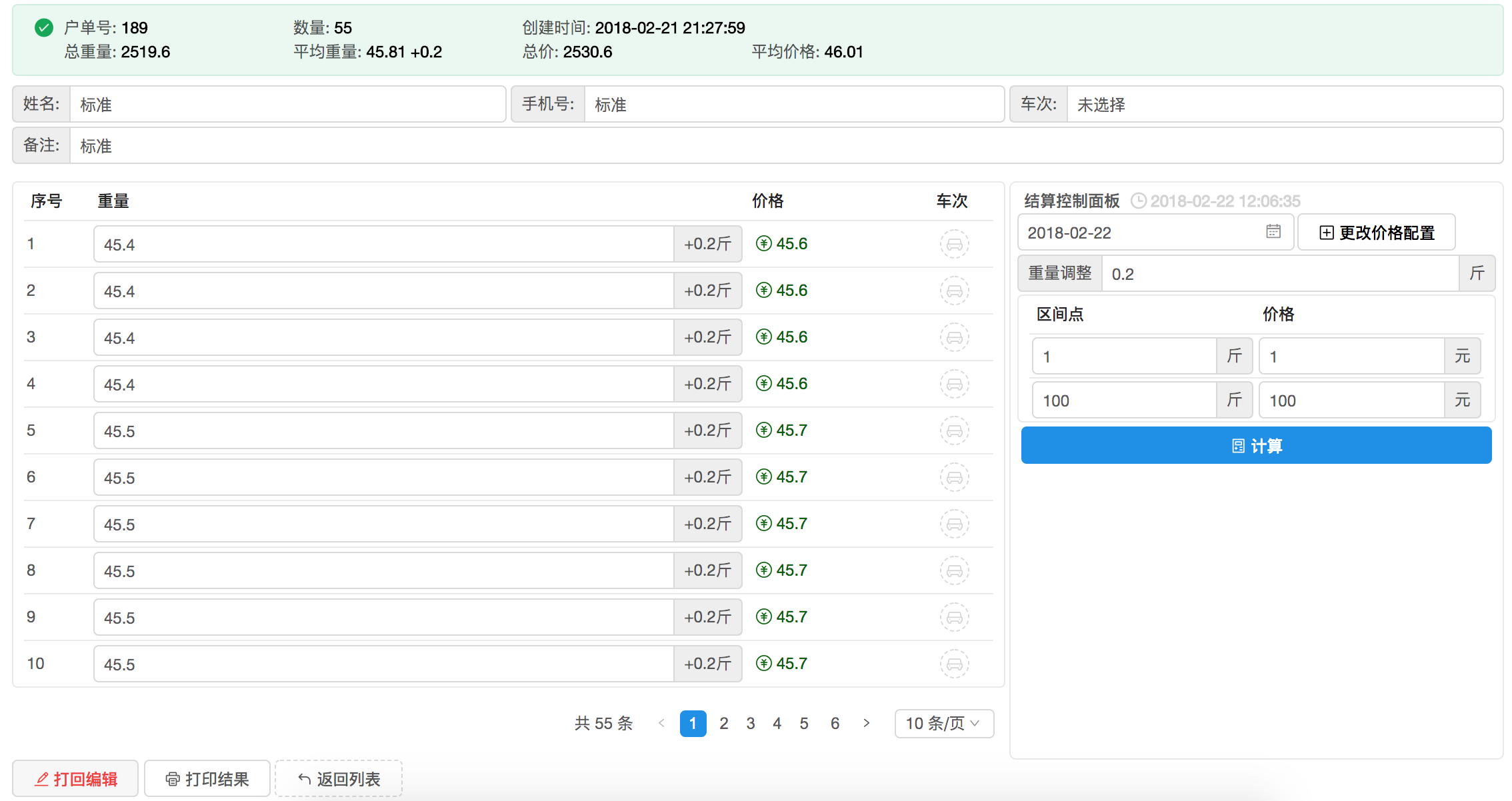Click the yuan price icon in row 3
The image size is (1512, 801).
764,337
